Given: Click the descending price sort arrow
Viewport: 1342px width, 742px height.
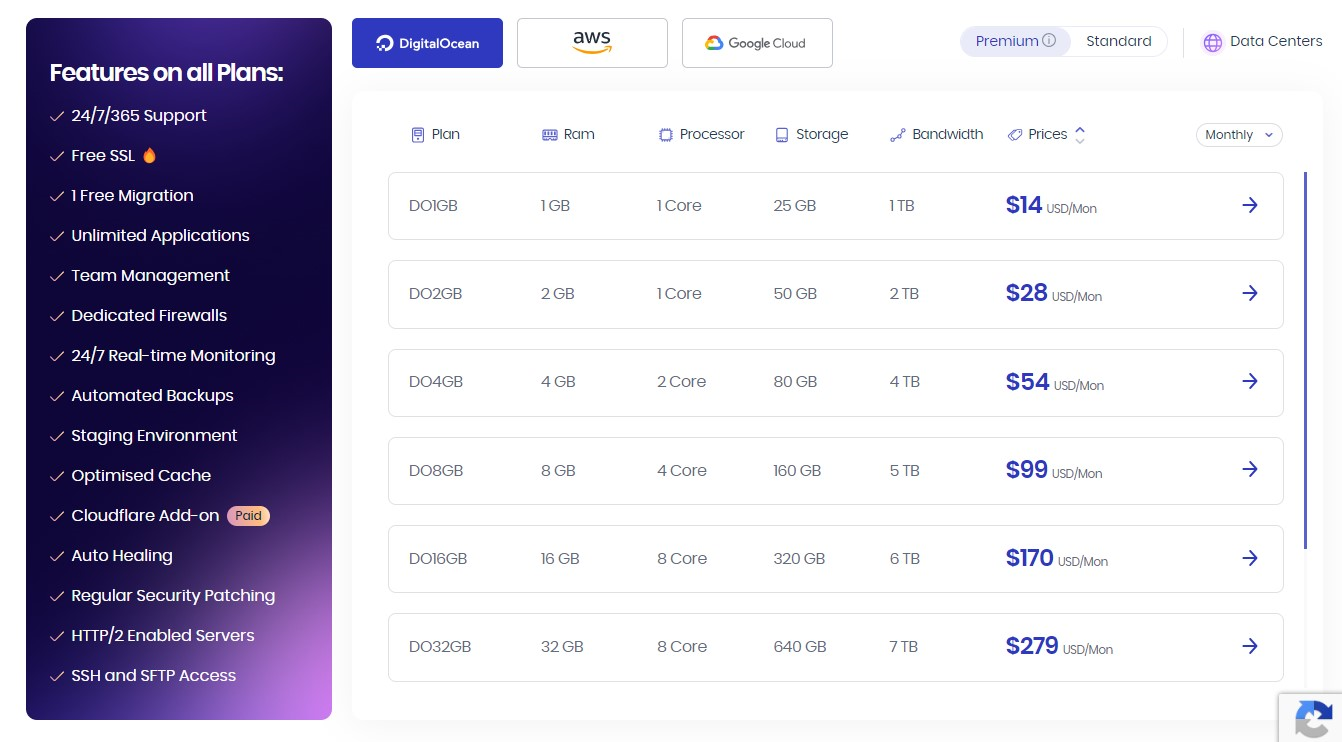Looking at the screenshot, I should point(1080,141).
